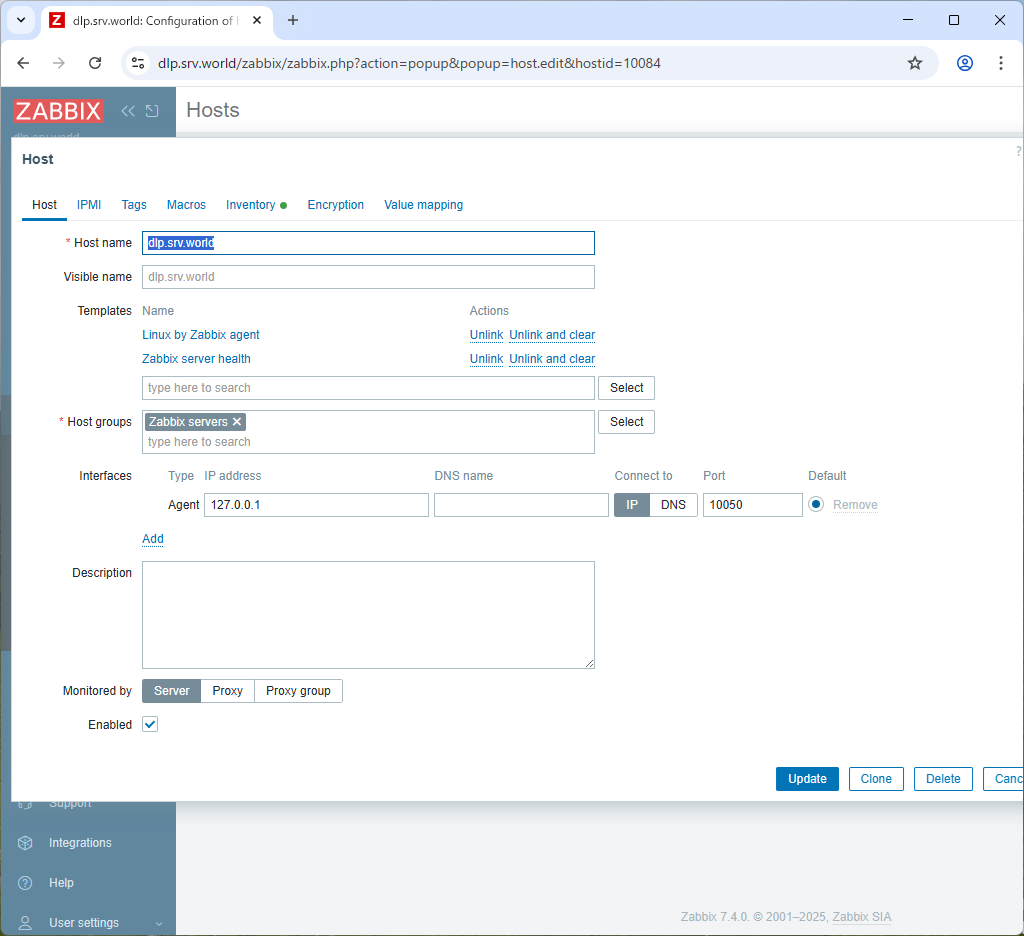Open Support from the sidebar
Screen dimensions: 1024x936
(68, 803)
